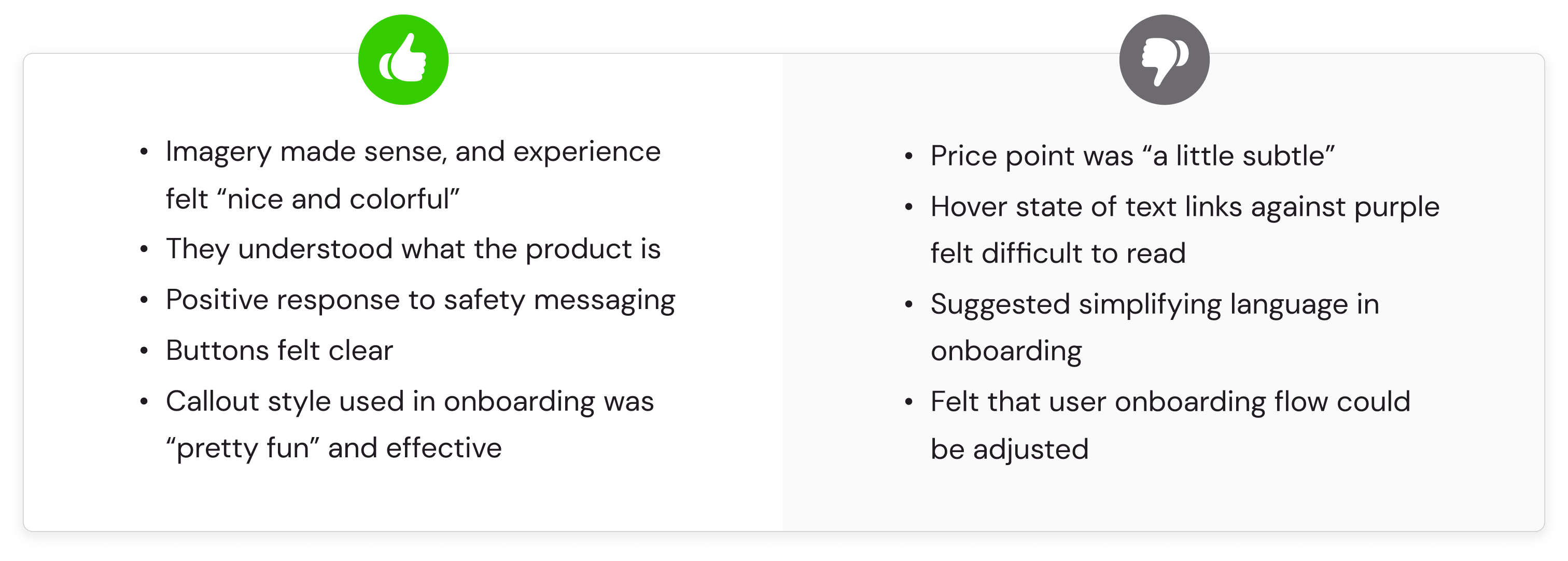
Task: Click the green thumbs up icon
Action: tap(403, 60)
